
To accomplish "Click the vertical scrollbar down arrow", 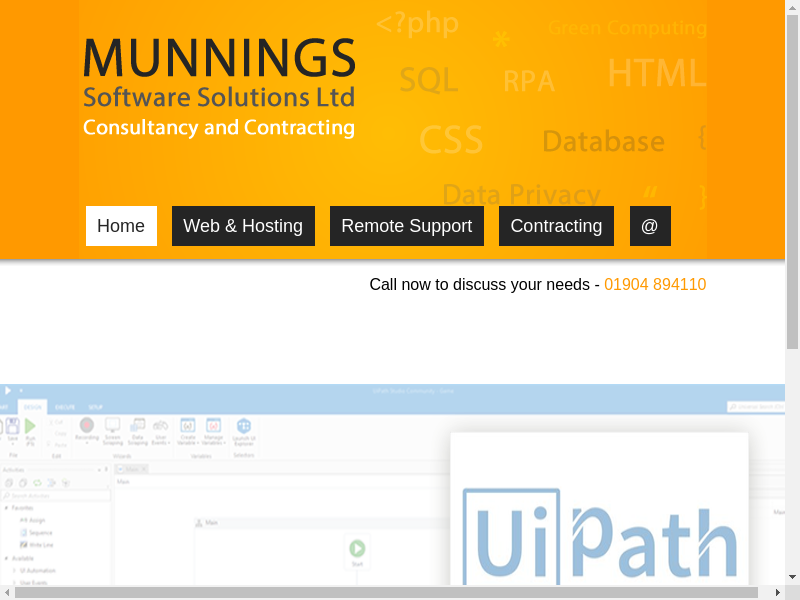I will coord(792,577).
